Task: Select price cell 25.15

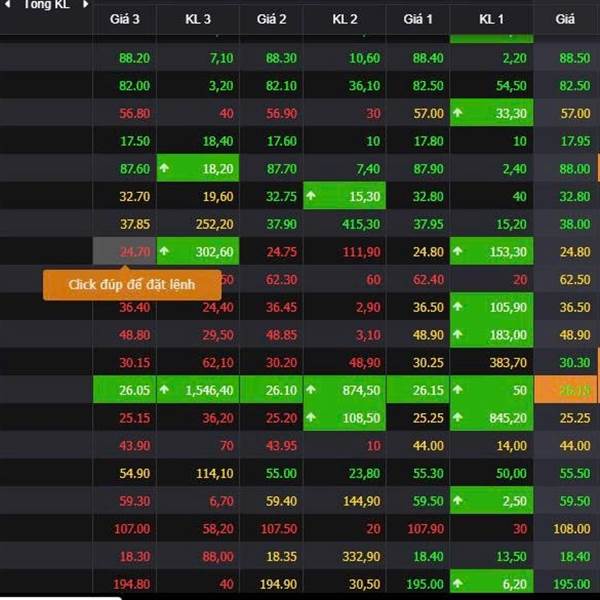Action: [124, 417]
